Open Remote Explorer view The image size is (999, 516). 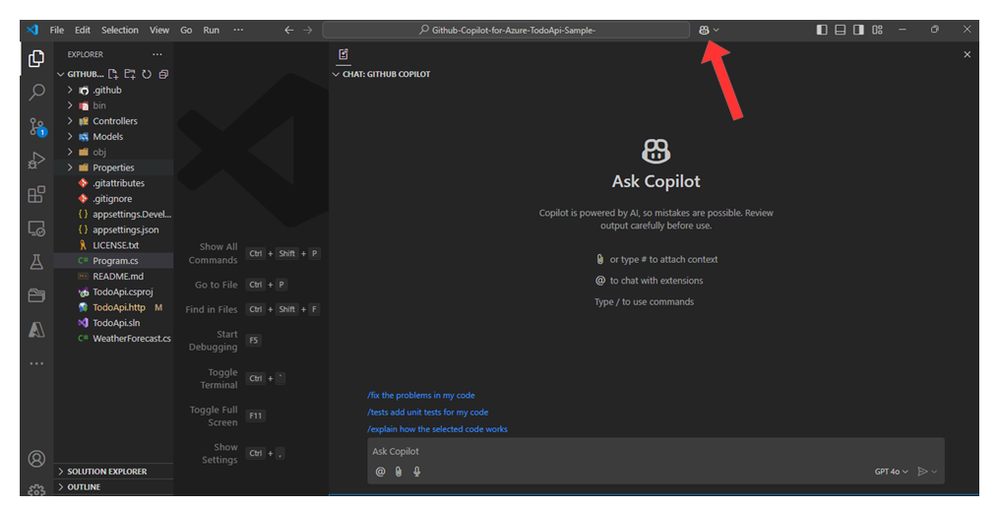(x=36, y=228)
